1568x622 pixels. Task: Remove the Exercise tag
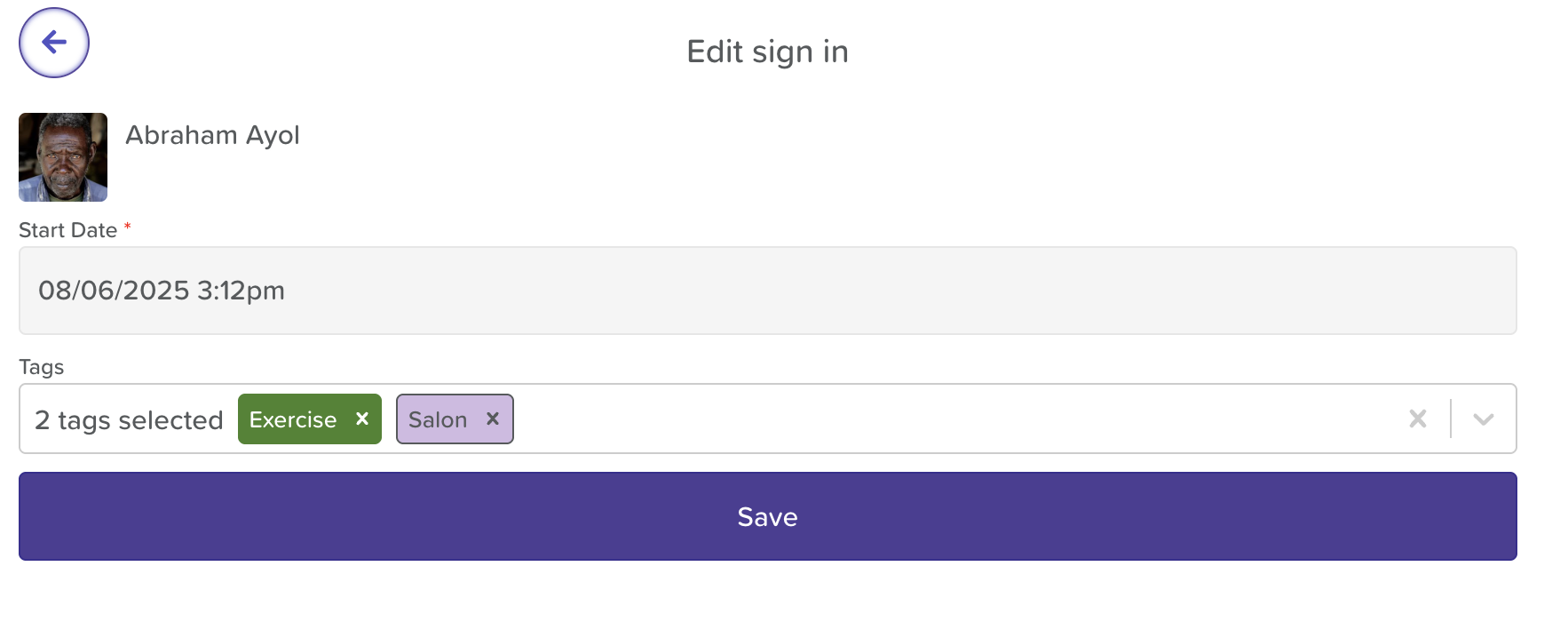(x=362, y=419)
